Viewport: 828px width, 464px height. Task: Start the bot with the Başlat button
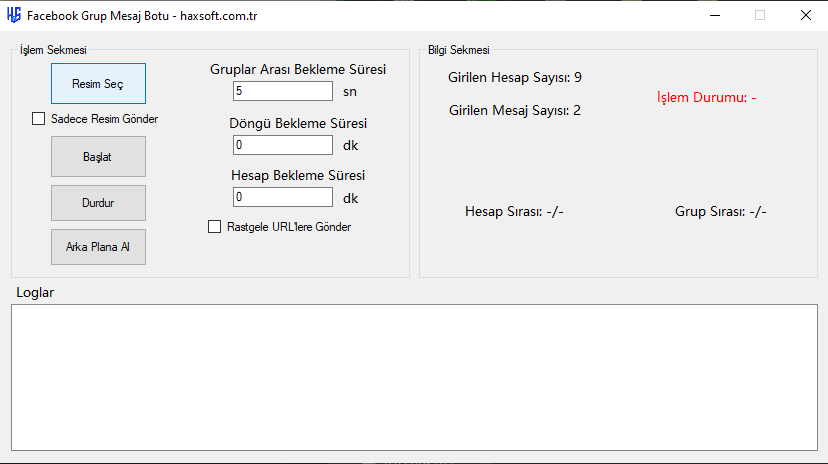tap(98, 157)
